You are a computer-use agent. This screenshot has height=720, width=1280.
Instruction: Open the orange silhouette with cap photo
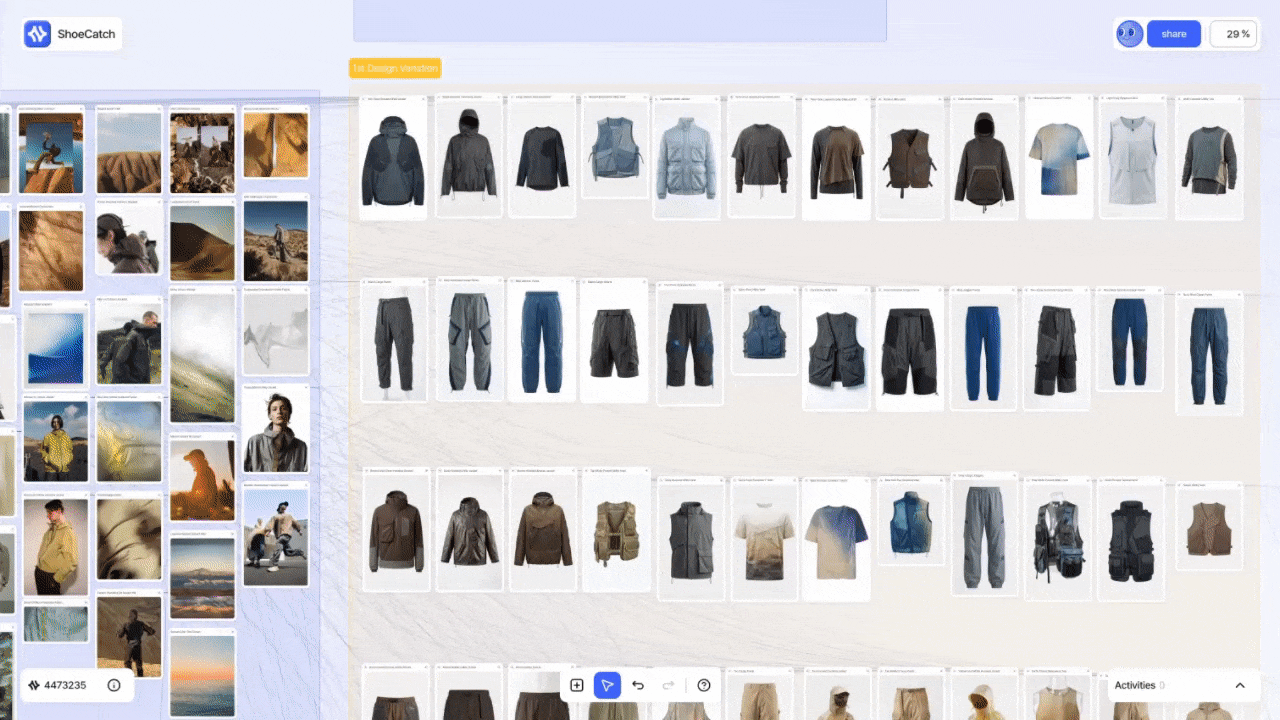tap(202, 477)
